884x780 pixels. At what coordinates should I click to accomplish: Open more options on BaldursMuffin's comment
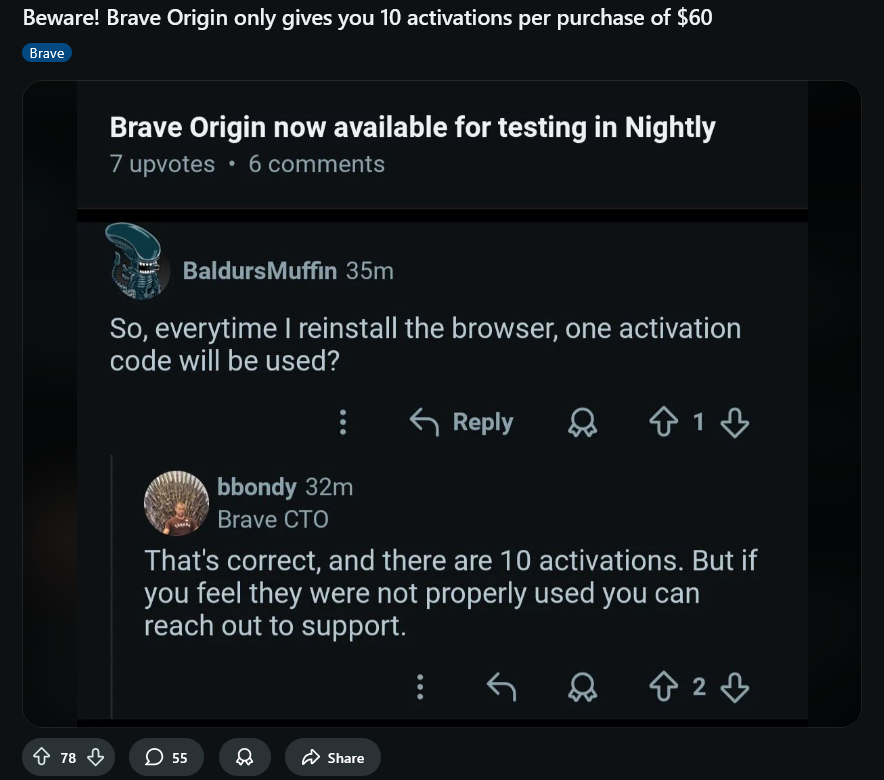tap(343, 422)
